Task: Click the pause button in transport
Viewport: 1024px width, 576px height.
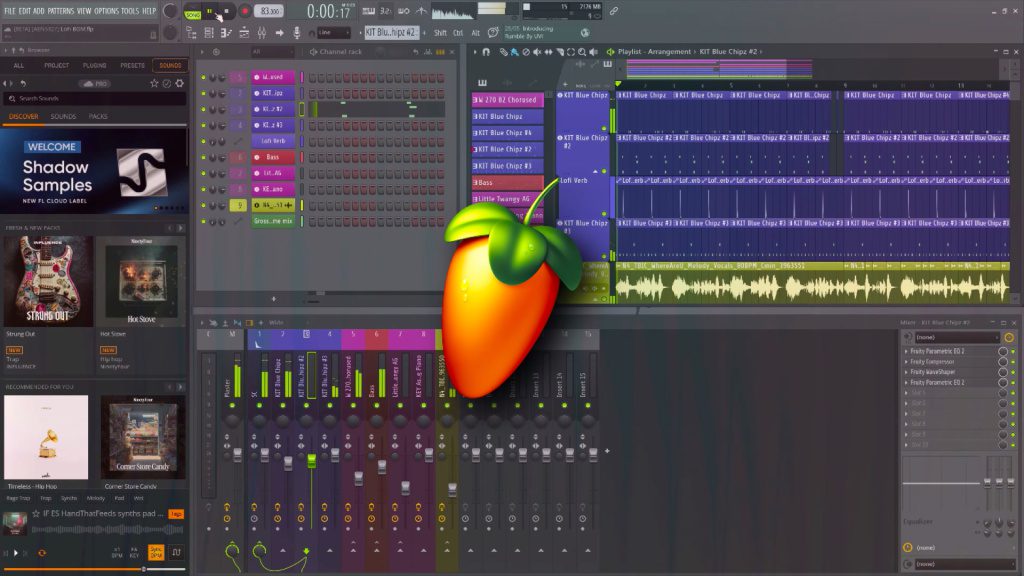Action: (x=210, y=11)
